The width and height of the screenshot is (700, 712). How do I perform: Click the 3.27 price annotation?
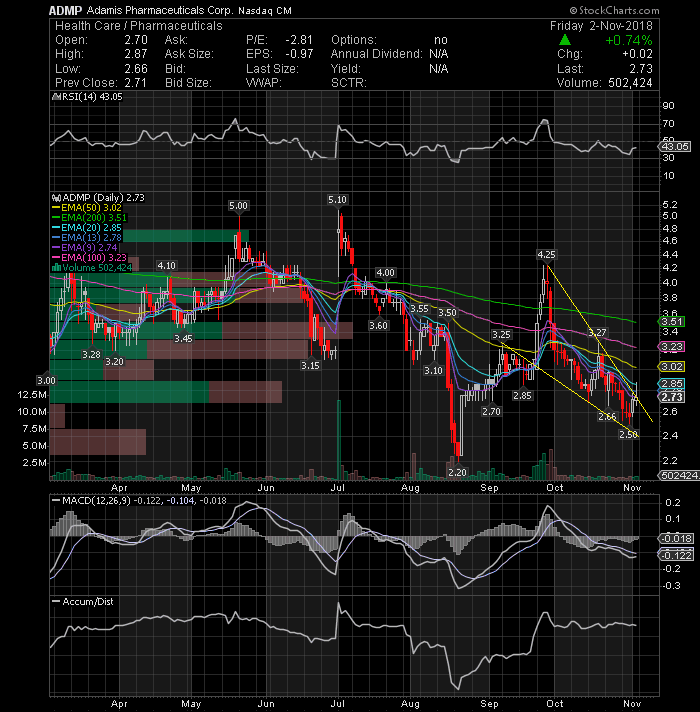[x=597, y=333]
